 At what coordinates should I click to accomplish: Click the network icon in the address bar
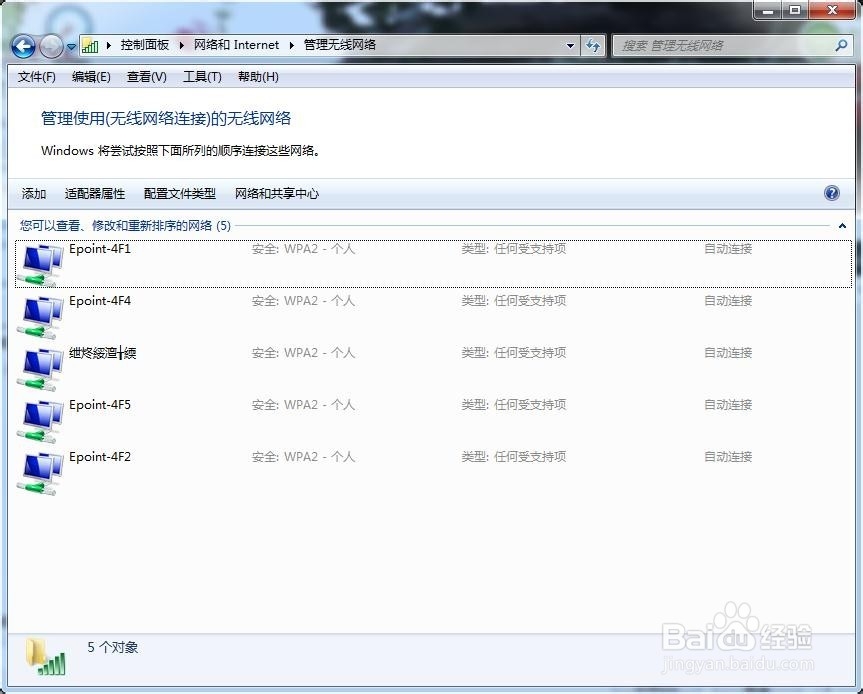[x=90, y=45]
